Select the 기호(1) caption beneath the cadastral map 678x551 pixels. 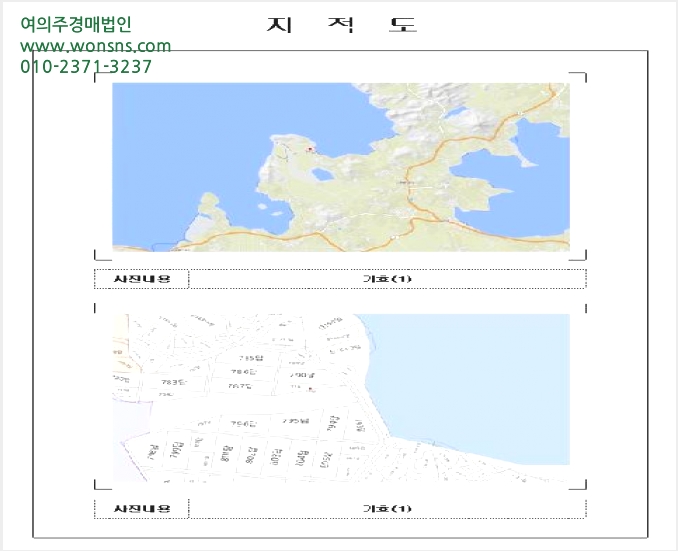pyautogui.click(x=387, y=508)
